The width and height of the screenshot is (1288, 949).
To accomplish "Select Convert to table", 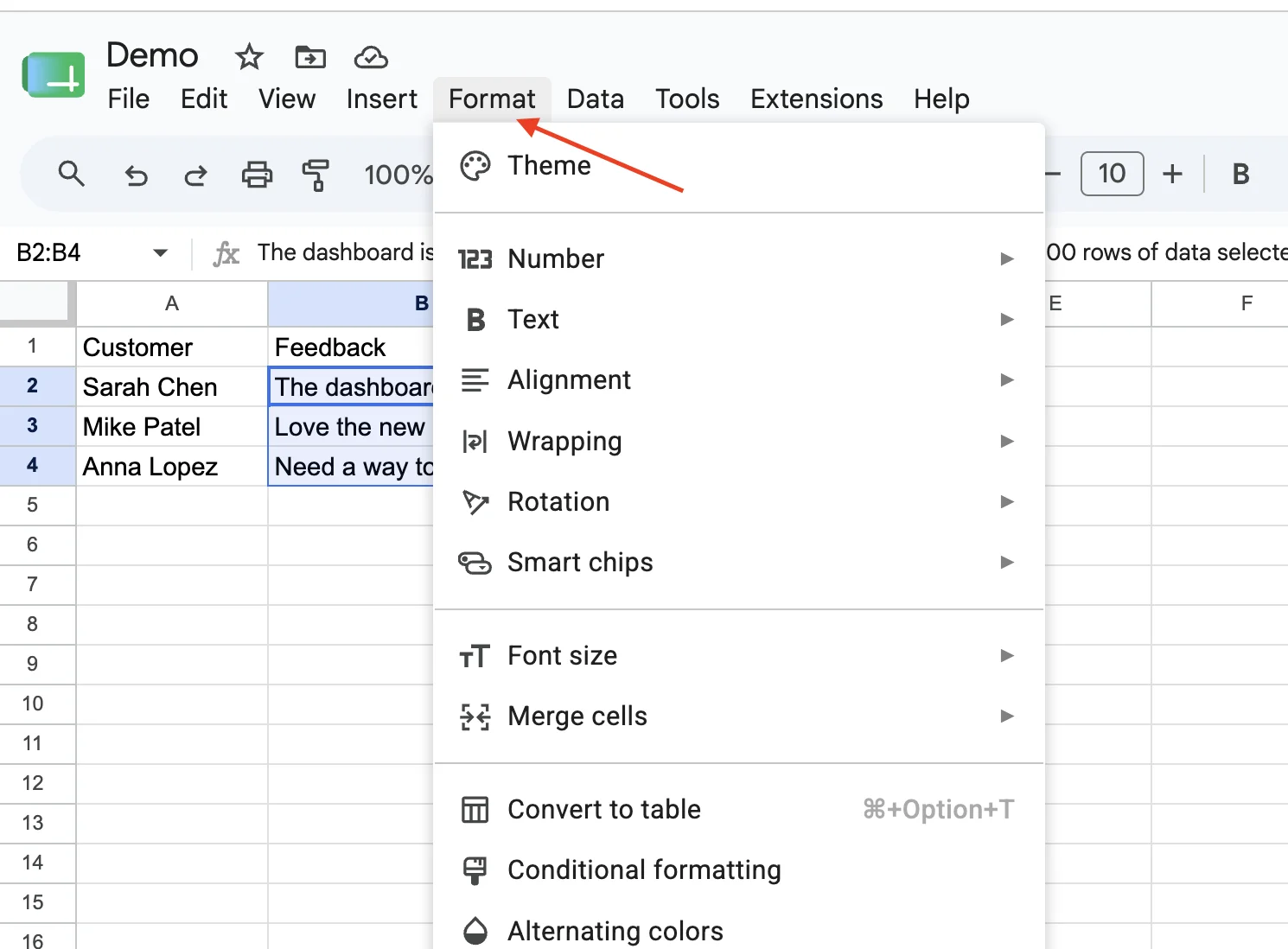I will [739, 809].
